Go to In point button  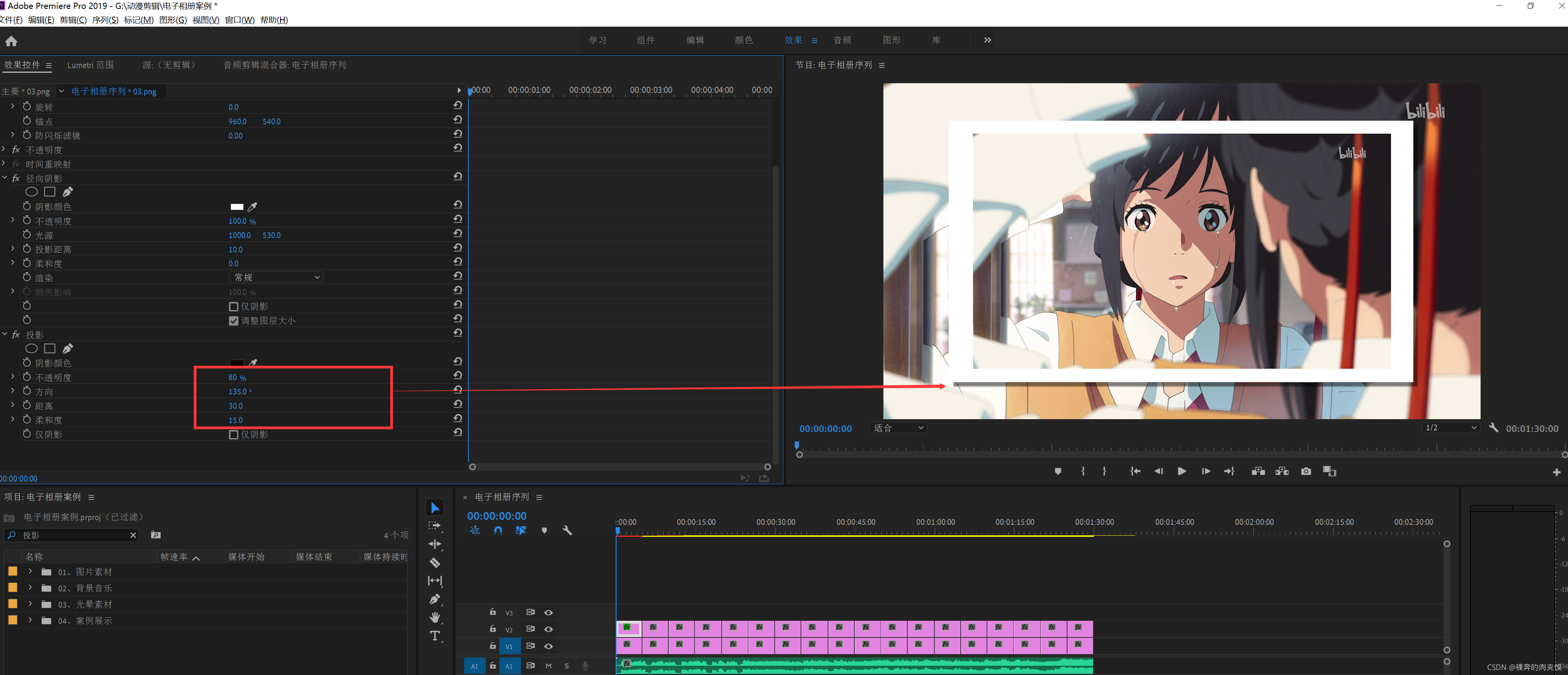click(x=1135, y=471)
